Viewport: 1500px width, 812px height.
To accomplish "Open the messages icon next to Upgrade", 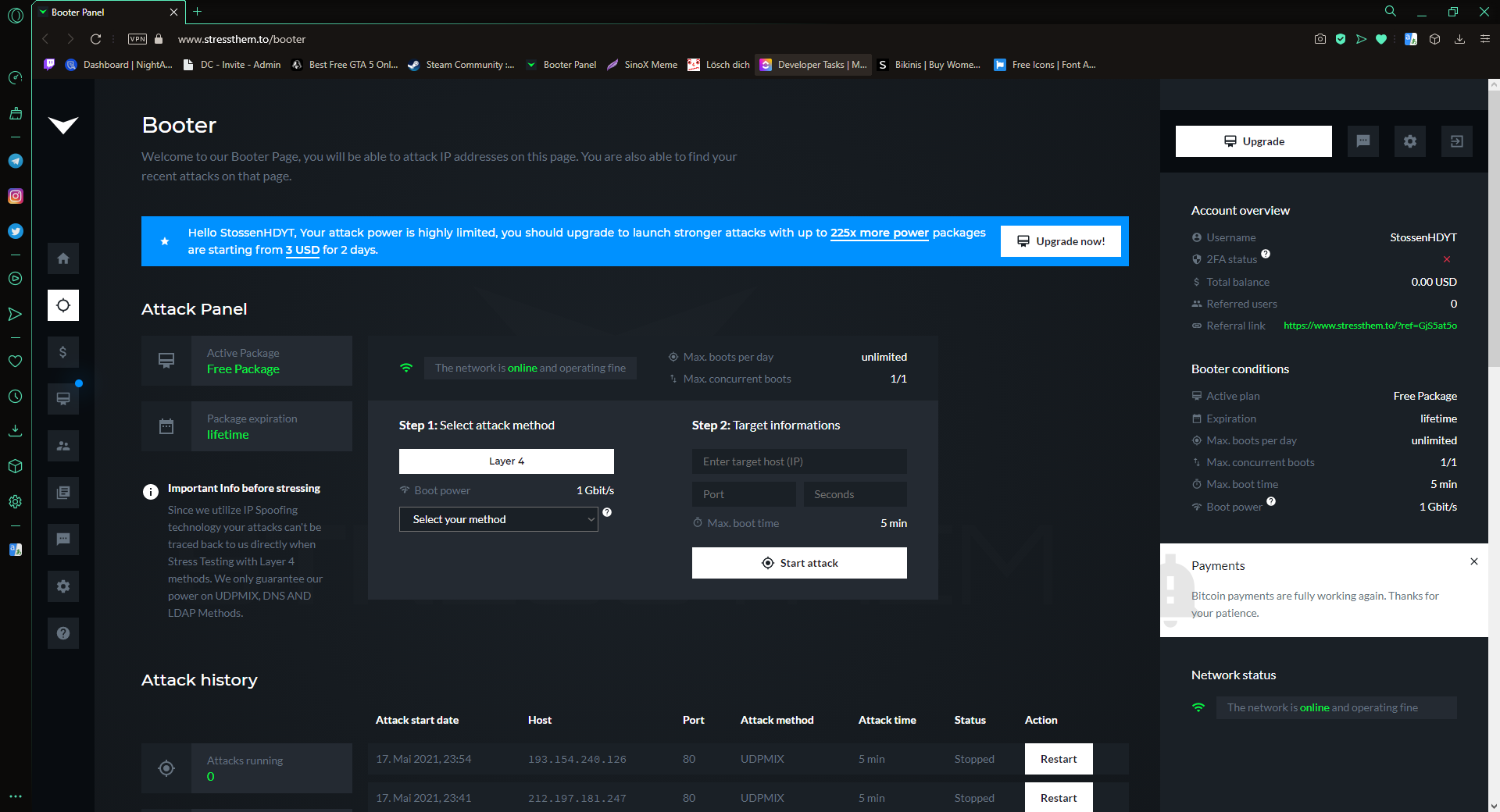I will click(1362, 141).
